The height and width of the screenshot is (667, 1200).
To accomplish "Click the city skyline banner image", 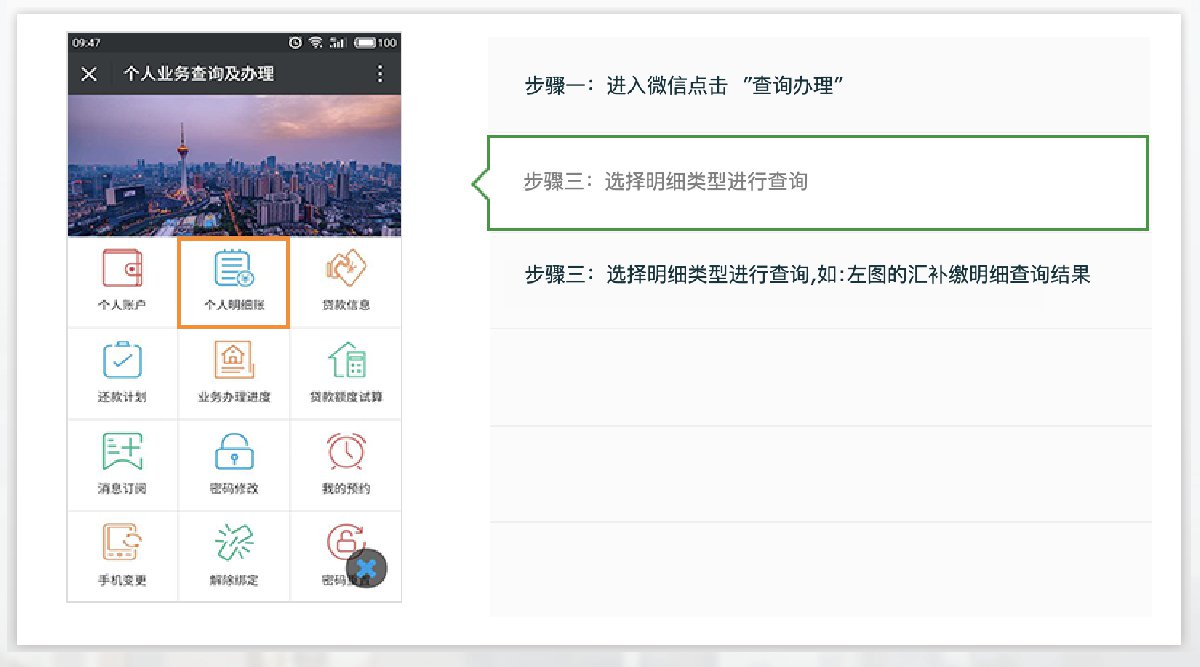I will click(234, 165).
